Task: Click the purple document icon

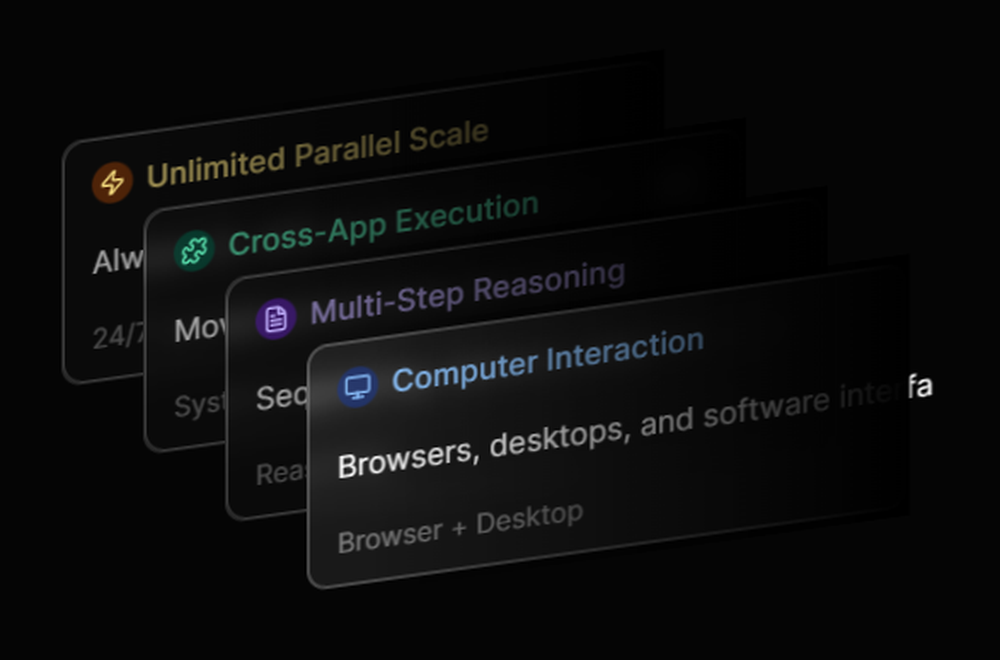Action: [276, 319]
